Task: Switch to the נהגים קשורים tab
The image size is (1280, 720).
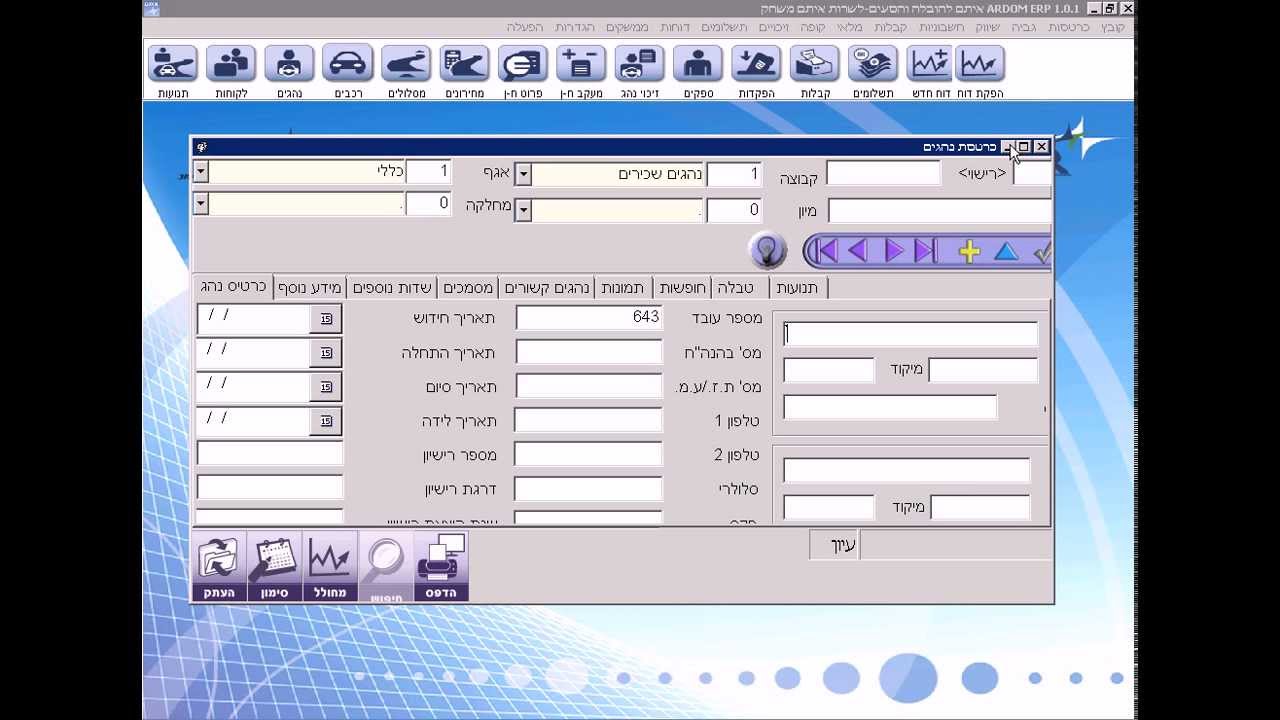Action: 546,288
